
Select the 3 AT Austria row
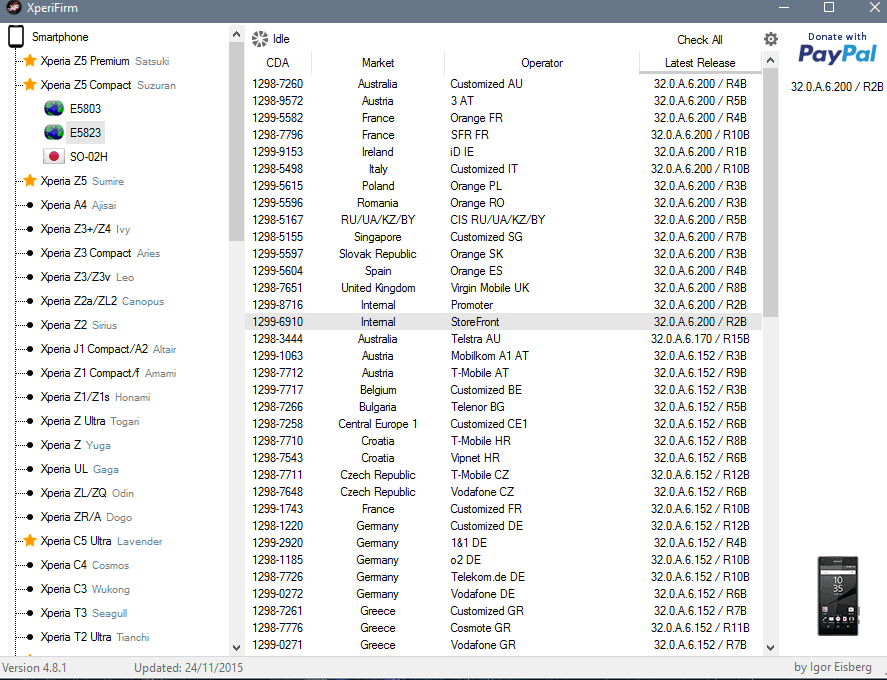click(x=503, y=101)
